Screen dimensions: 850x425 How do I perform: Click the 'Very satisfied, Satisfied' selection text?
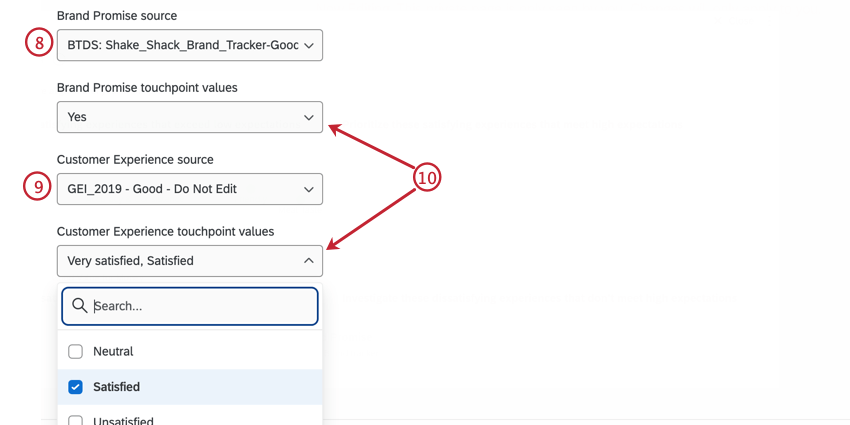tap(130, 261)
